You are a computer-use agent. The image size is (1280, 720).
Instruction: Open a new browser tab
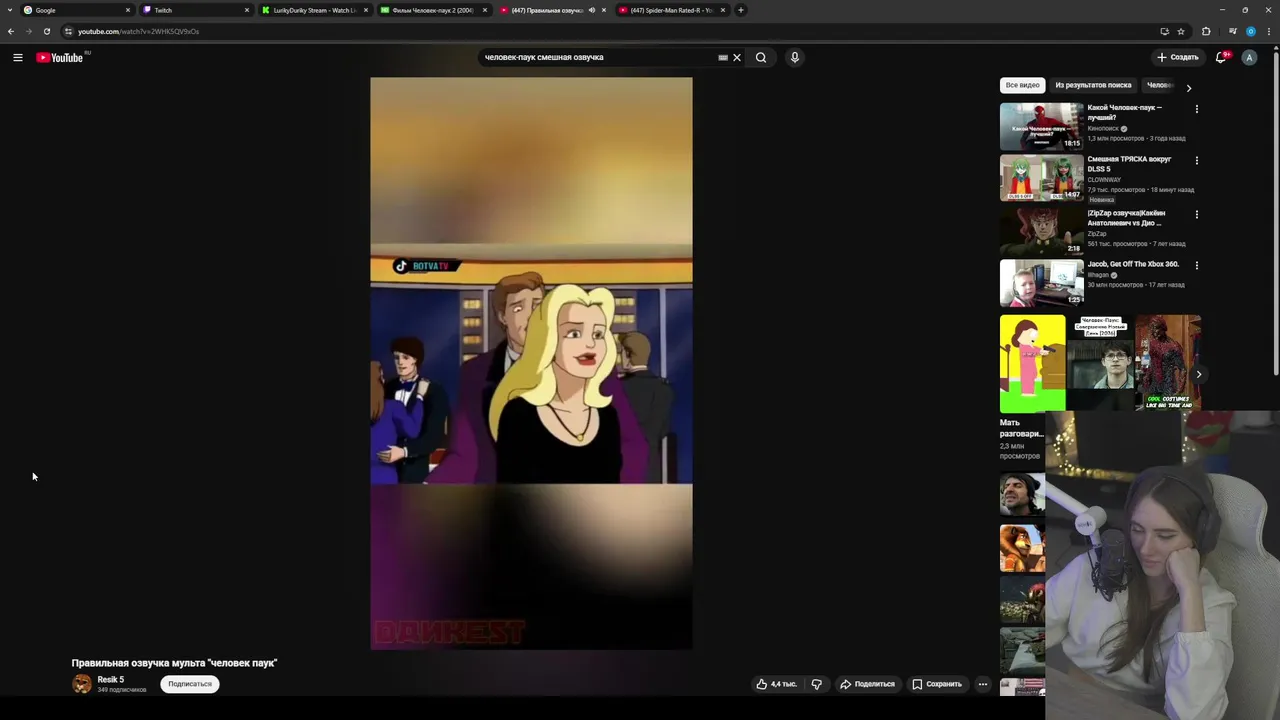(x=741, y=10)
